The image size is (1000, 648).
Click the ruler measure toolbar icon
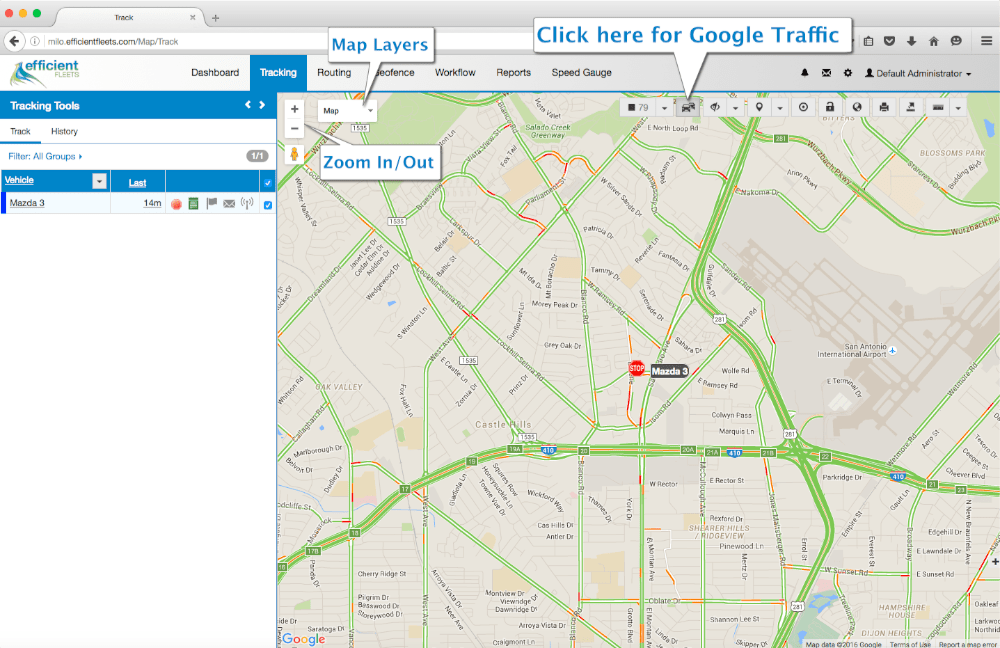click(938, 107)
